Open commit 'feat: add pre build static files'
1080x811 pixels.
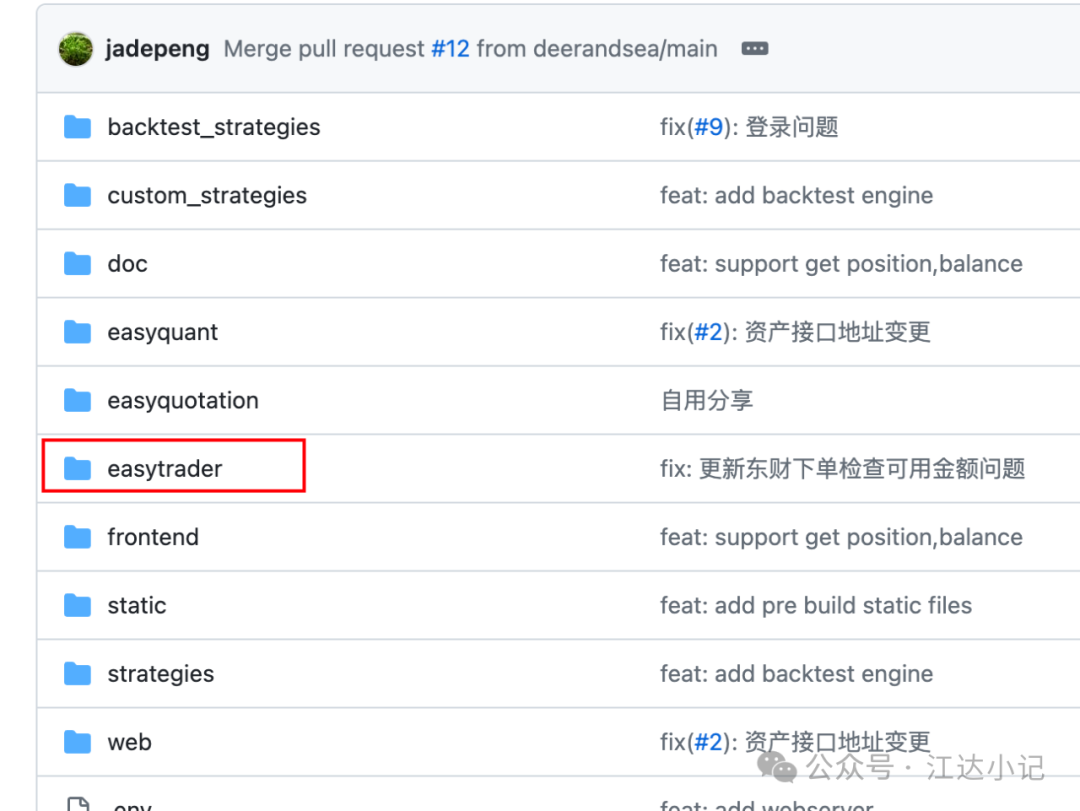(815, 606)
